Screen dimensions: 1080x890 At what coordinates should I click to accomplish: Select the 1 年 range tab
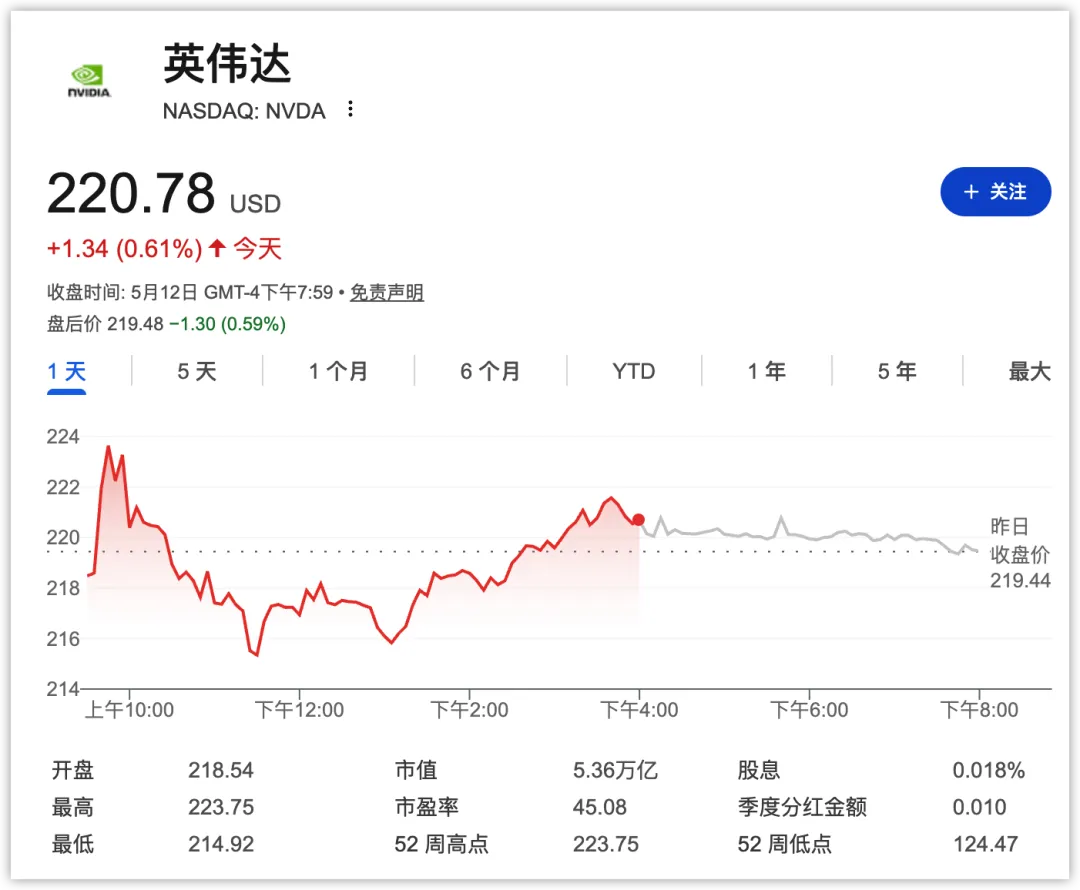(767, 372)
